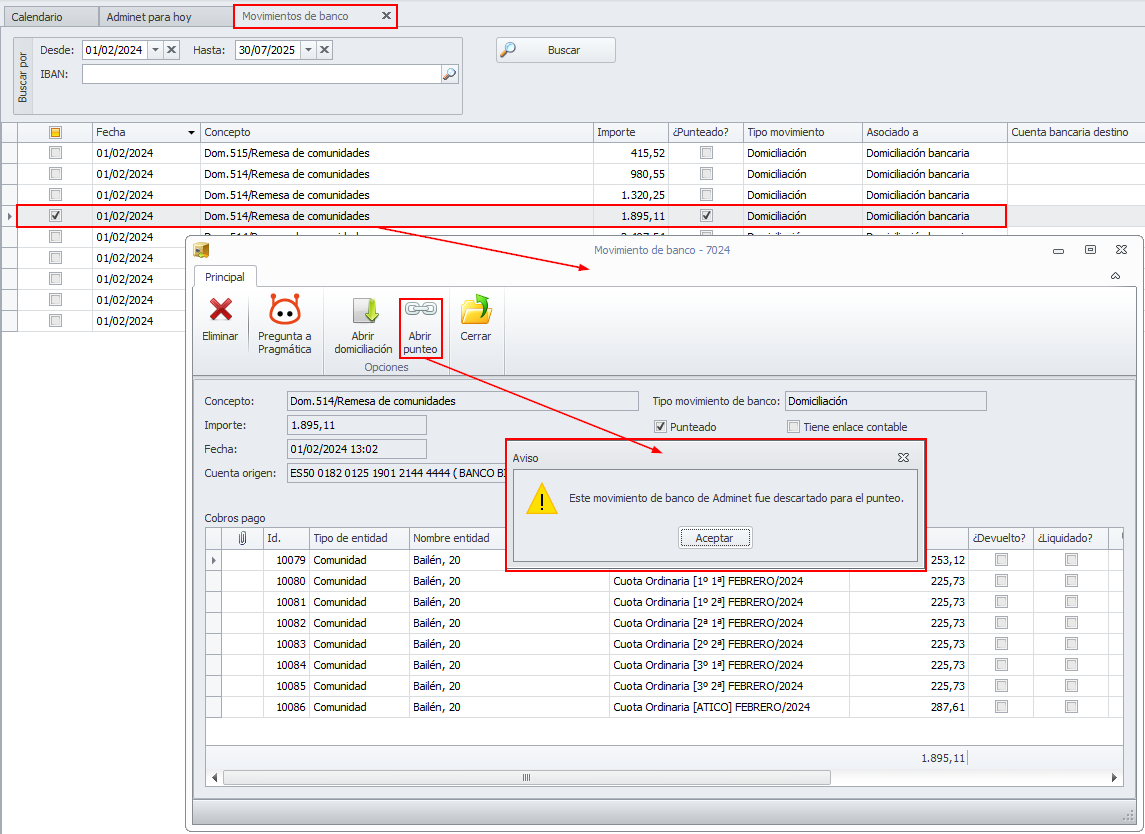The image size is (1145, 834).
Task: Uncheck row selector for 1.895,11 movement
Action: click(x=55, y=216)
